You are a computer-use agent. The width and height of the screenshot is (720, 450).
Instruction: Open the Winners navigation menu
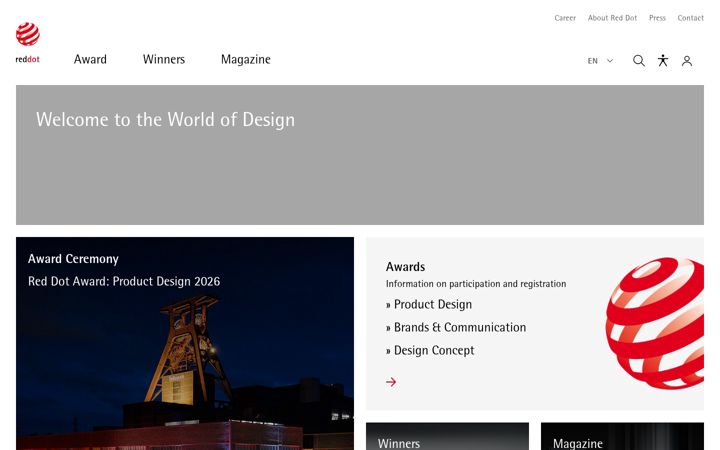click(163, 59)
